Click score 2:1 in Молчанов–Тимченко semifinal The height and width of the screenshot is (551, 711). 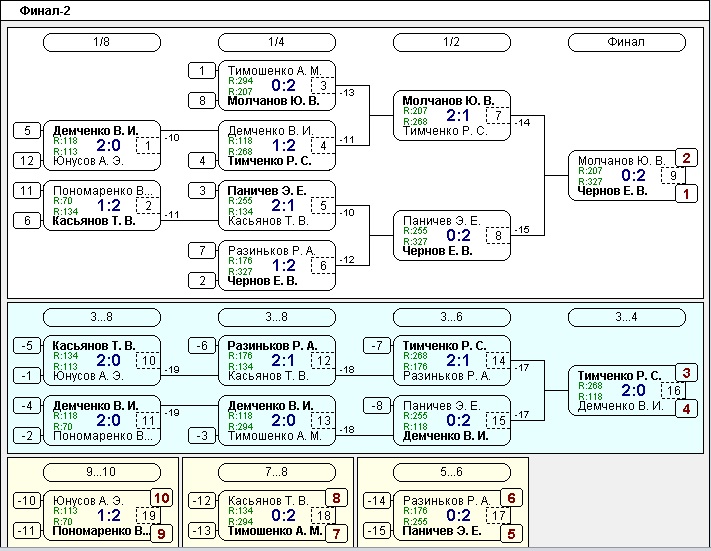pos(458,115)
